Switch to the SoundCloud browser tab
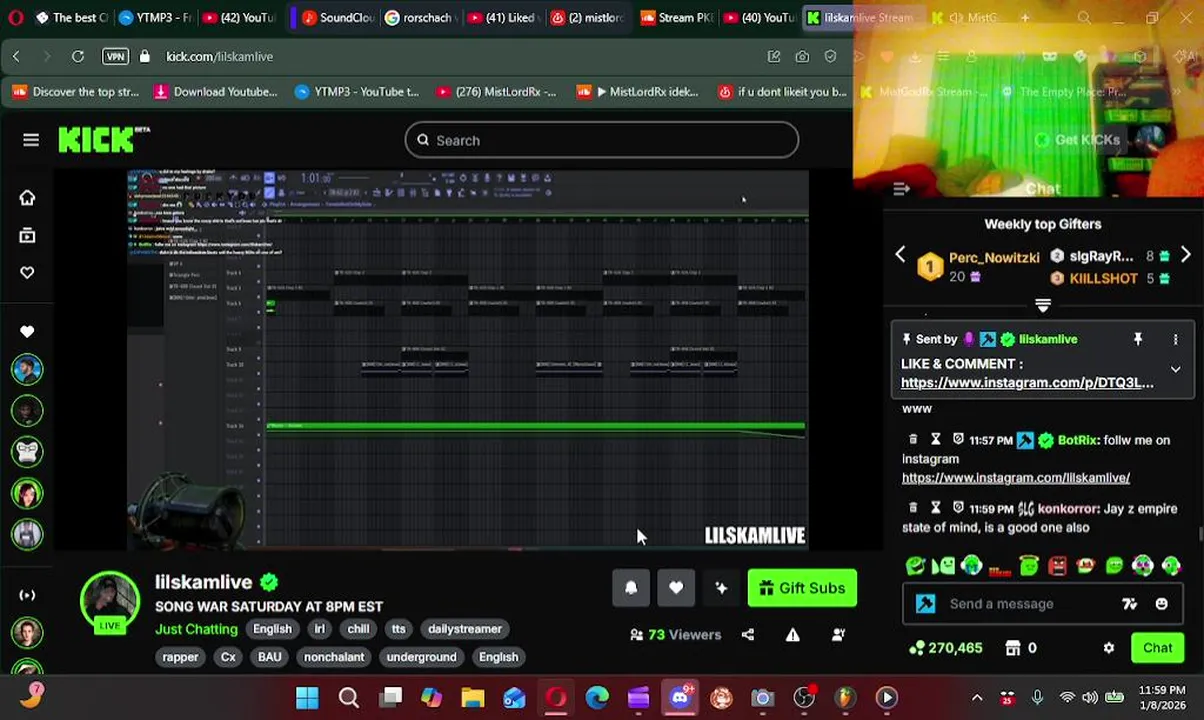The height and width of the screenshot is (720, 1204). [338, 17]
